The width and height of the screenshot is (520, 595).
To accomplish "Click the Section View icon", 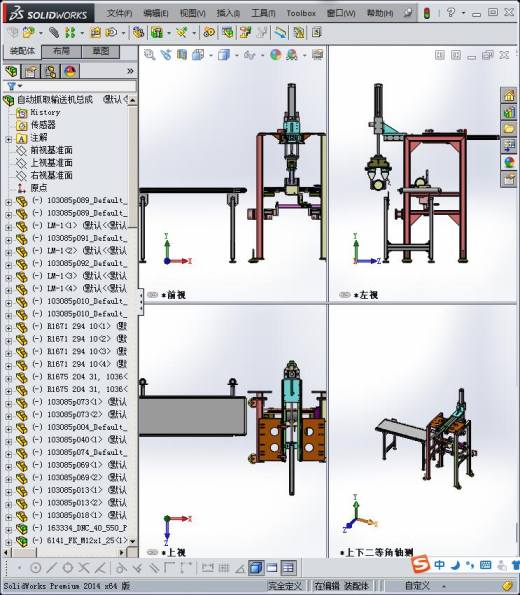I will (x=182, y=55).
